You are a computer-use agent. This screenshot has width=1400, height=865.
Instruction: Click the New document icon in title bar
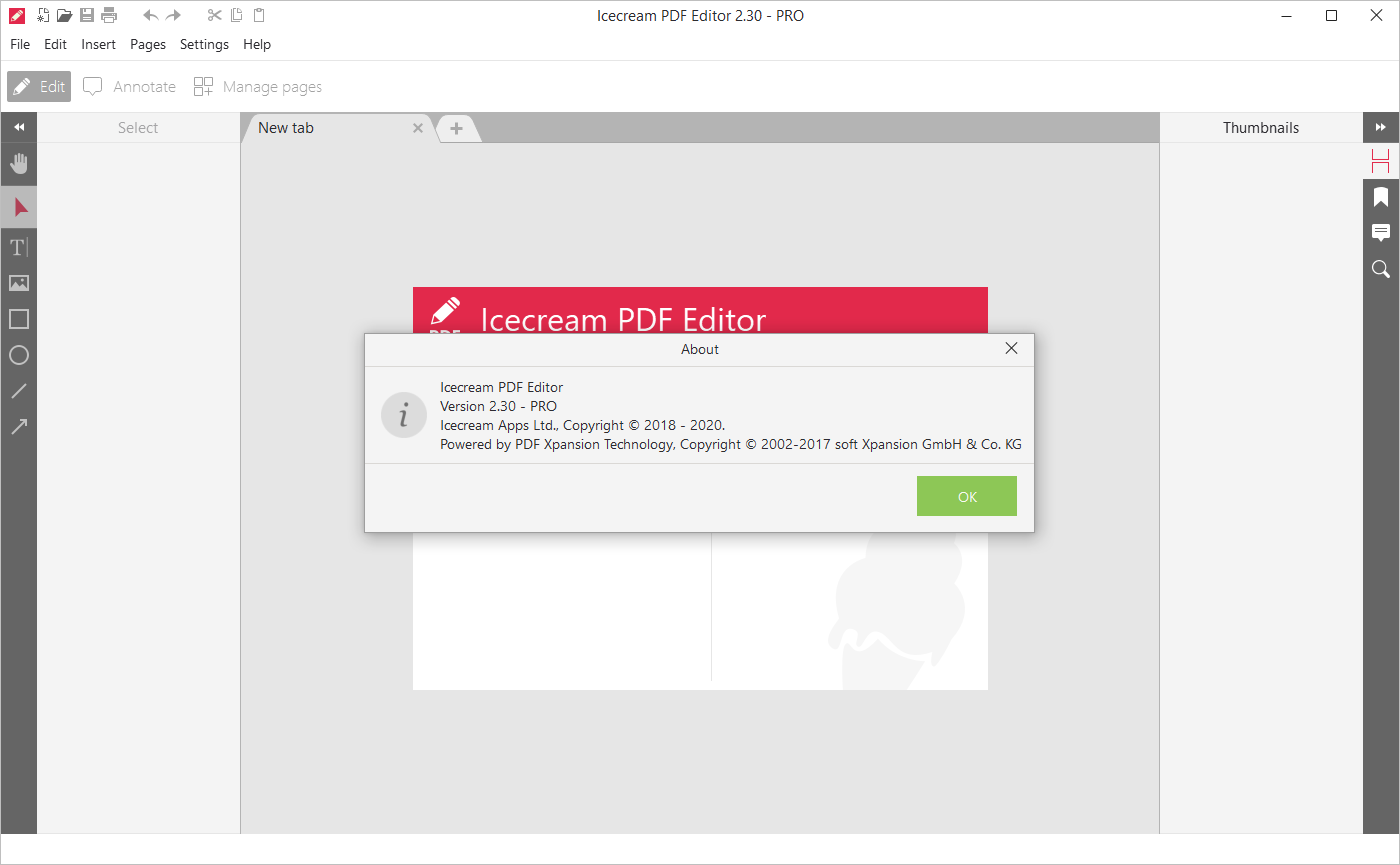43,15
